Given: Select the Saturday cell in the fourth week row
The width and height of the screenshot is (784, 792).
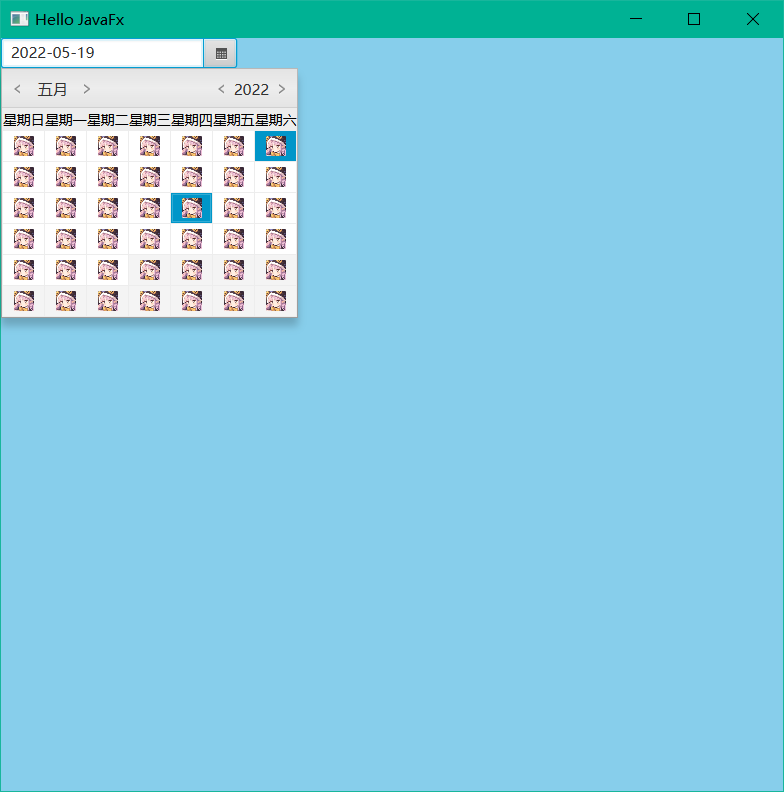Looking at the screenshot, I should pos(275,239).
